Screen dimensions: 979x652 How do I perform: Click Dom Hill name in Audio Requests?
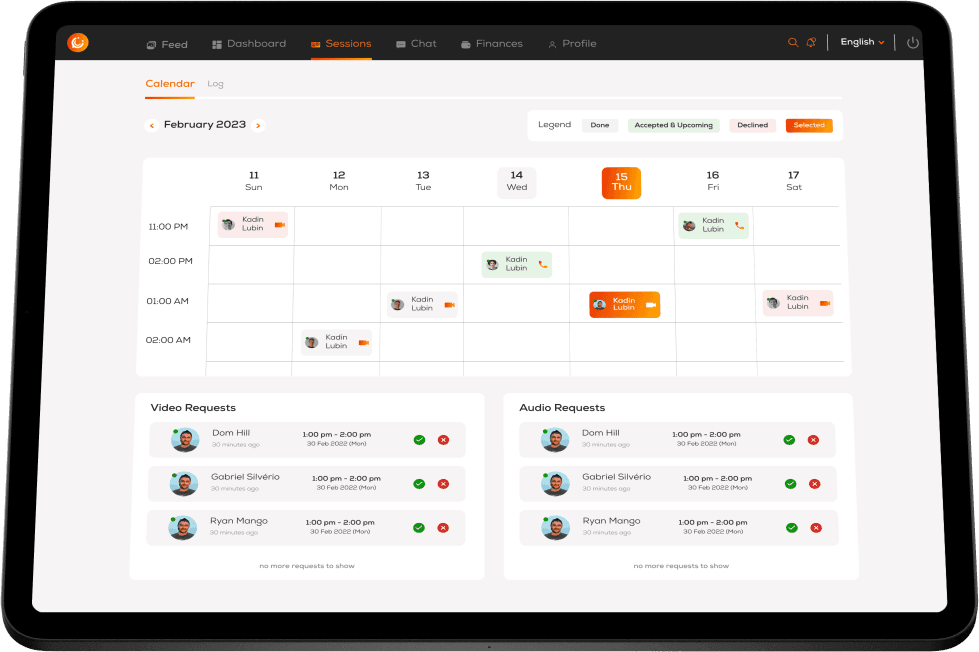(601, 433)
